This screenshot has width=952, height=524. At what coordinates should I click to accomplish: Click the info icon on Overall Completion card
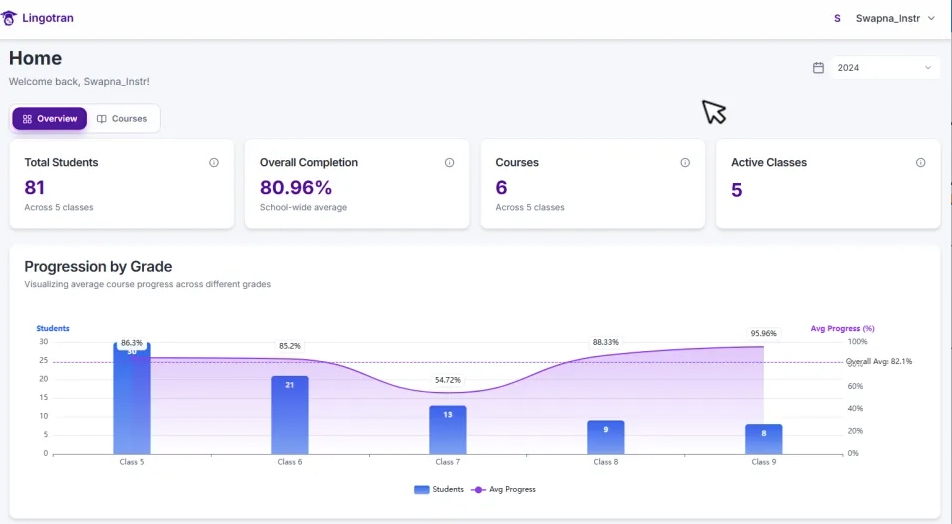449,163
